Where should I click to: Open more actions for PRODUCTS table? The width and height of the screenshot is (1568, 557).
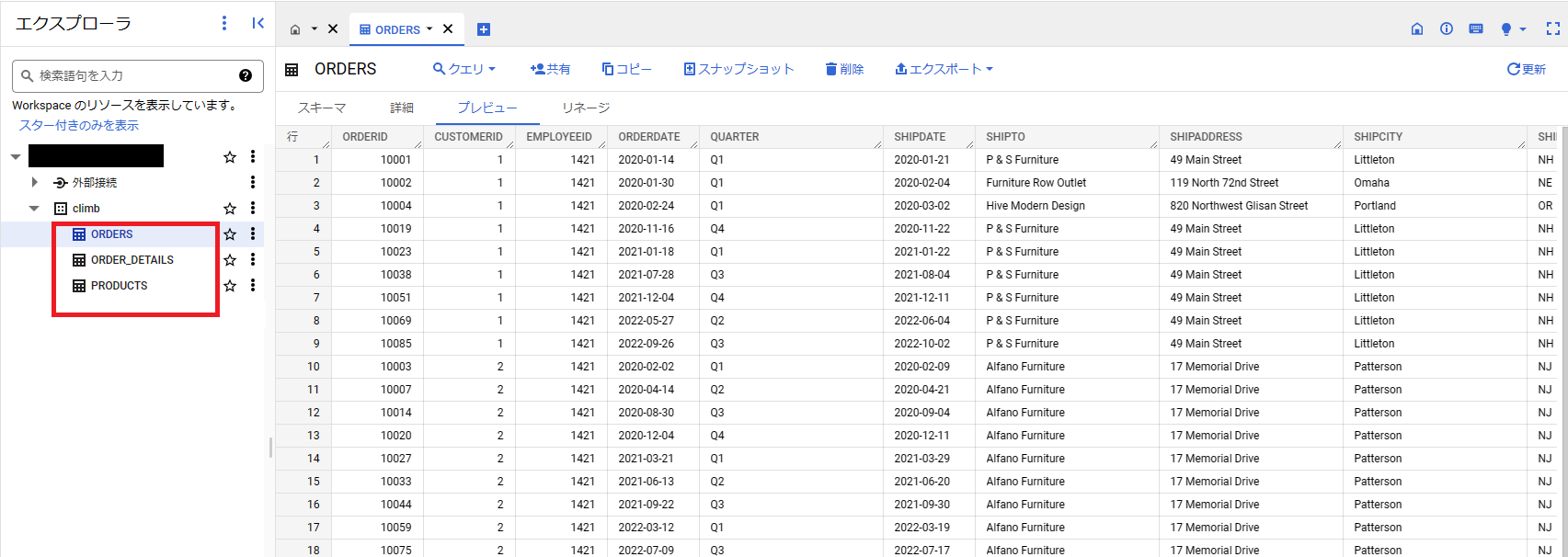253,286
